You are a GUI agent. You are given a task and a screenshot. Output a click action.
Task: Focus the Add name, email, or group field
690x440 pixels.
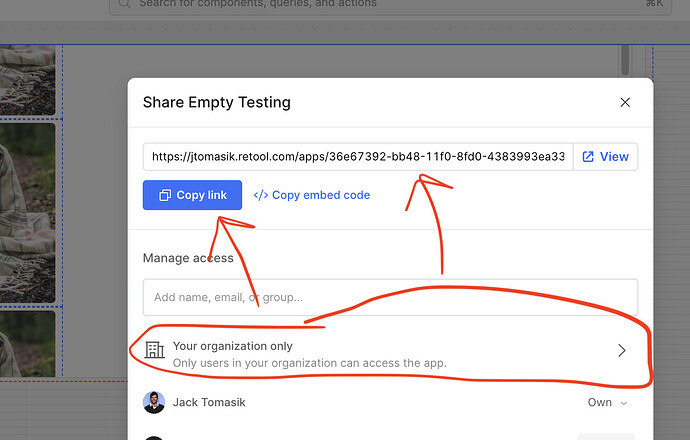(x=390, y=297)
